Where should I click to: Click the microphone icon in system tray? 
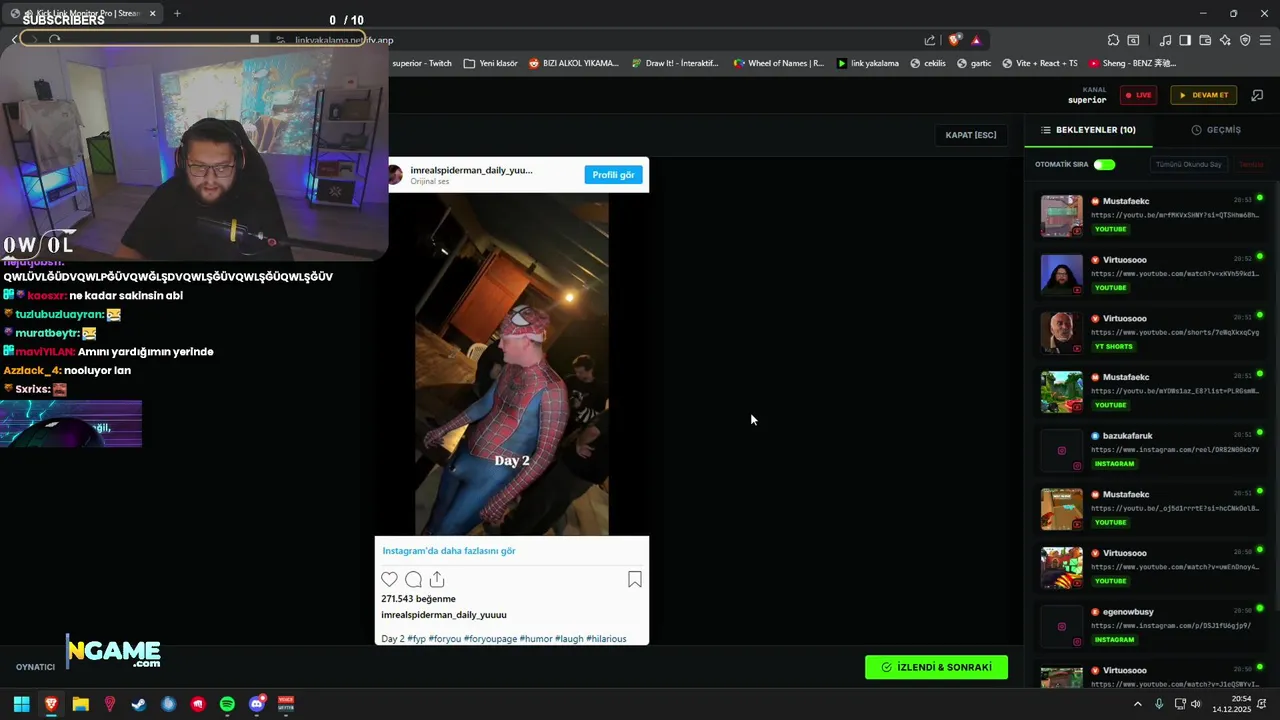click(x=1159, y=704)
